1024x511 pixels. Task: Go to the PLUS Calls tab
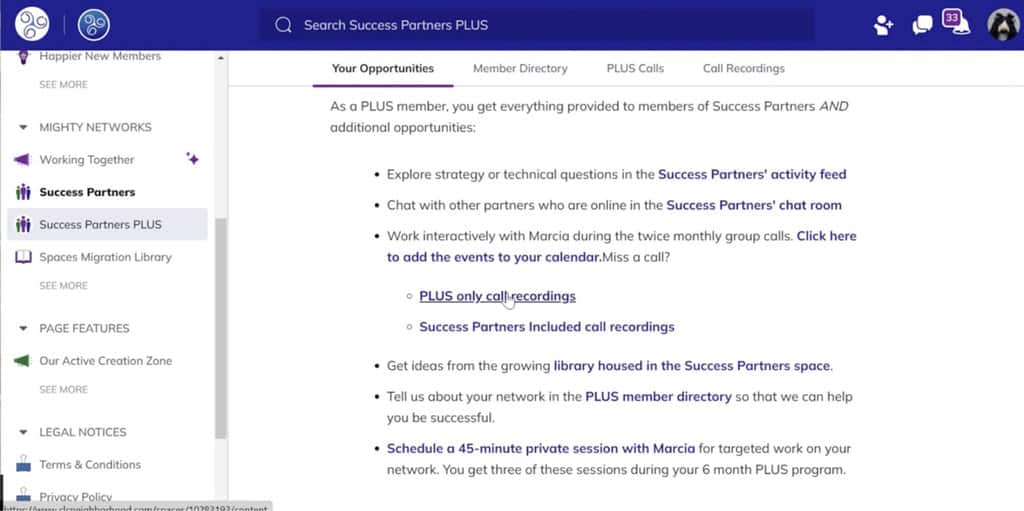(x=635, y=69)
